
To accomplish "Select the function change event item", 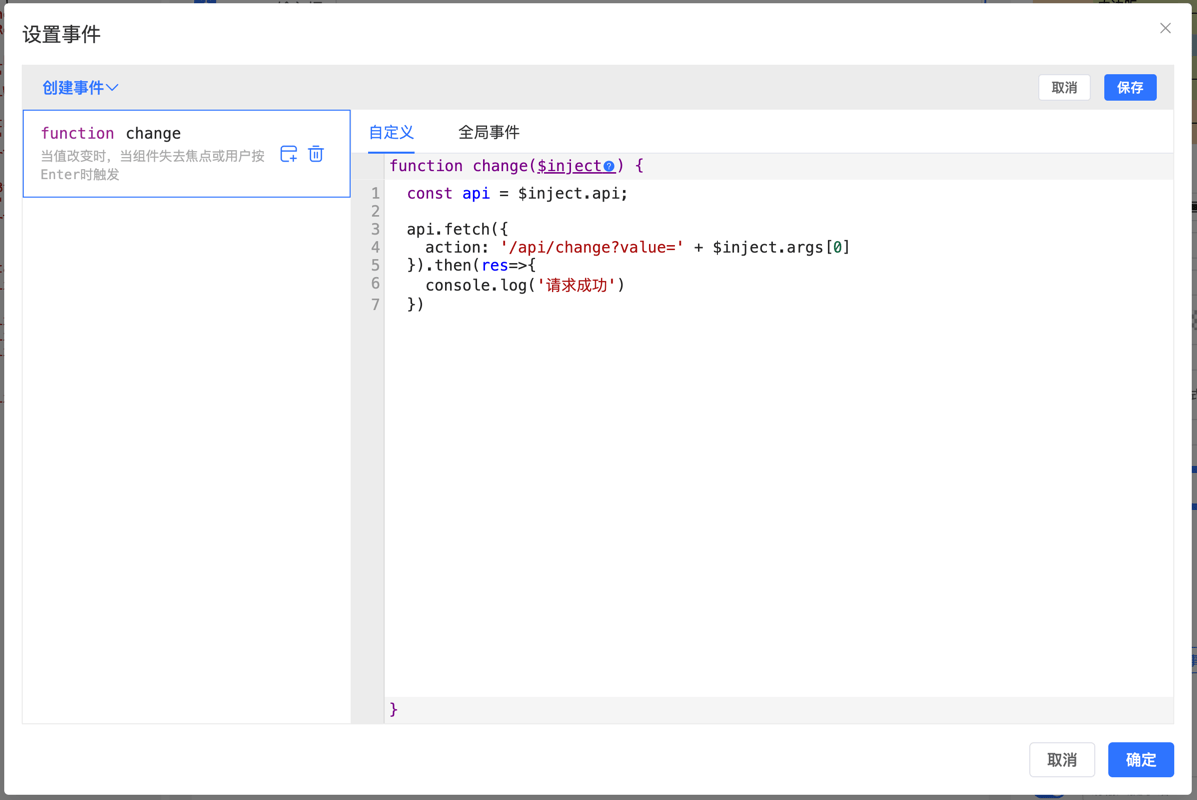I will click(x=186, y=153).
